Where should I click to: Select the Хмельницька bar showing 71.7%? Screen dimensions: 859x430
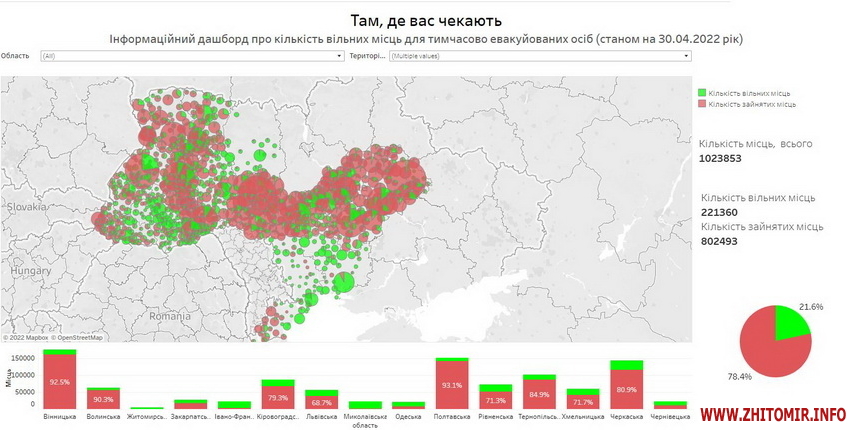tap(582, 401)
